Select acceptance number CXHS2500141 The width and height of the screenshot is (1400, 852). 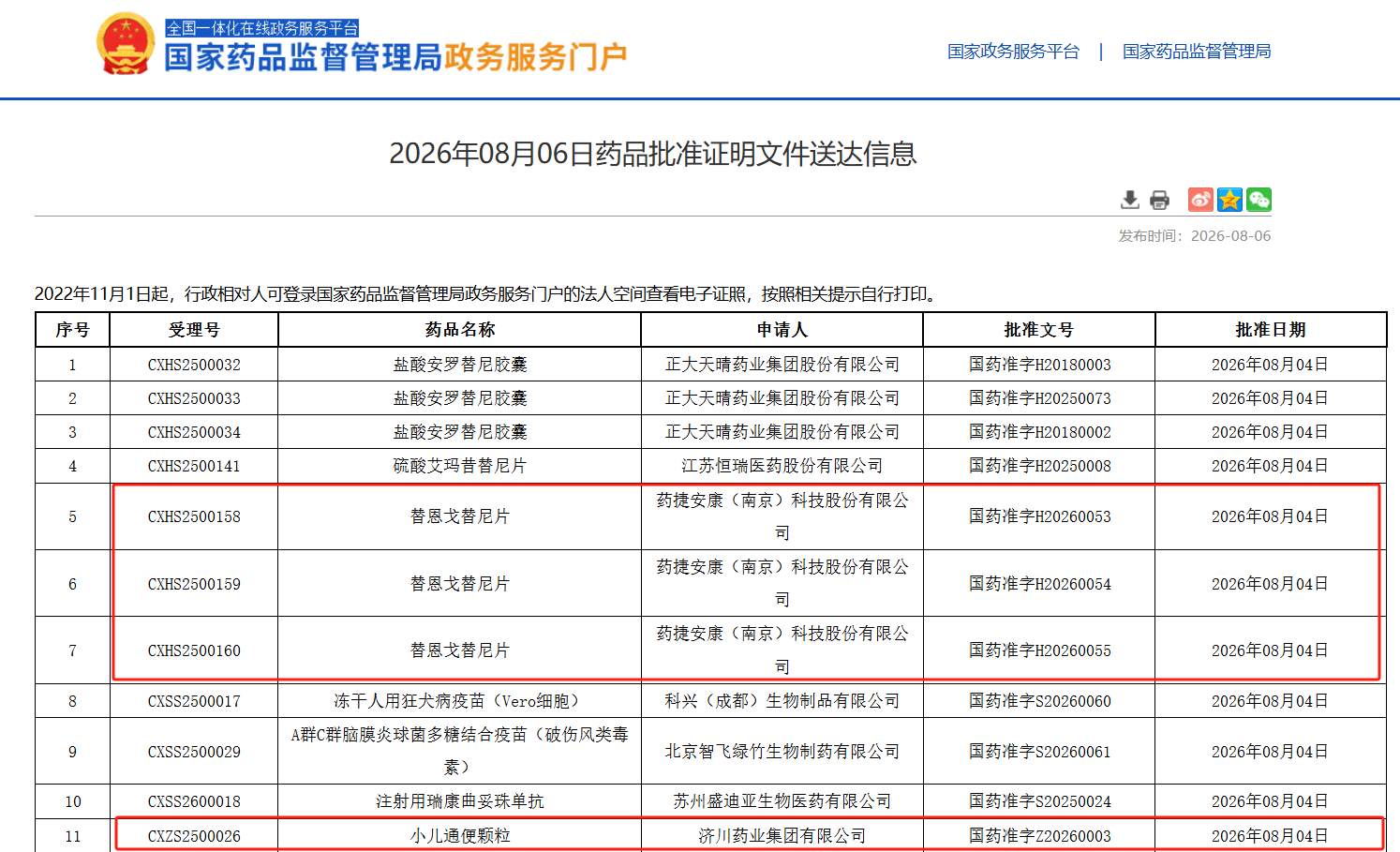pos(194,466)
